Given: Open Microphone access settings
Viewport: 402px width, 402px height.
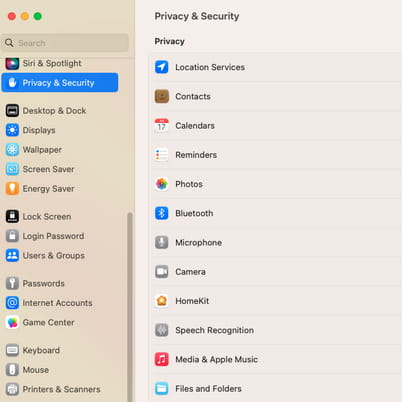Looking at the screenshot, I should coord(277,243).
